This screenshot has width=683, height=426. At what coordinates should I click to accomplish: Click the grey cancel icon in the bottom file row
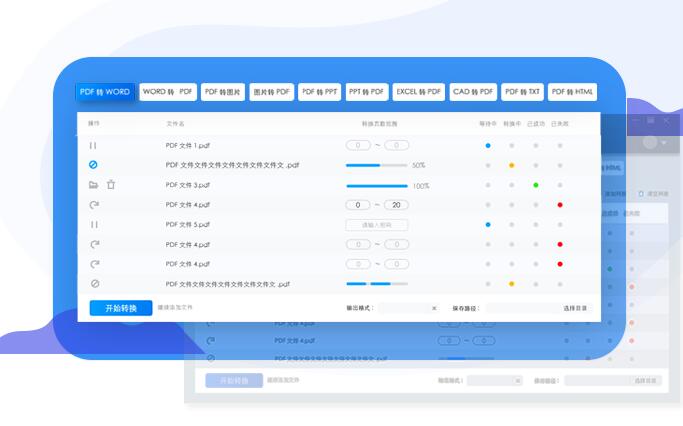point(94,284)
